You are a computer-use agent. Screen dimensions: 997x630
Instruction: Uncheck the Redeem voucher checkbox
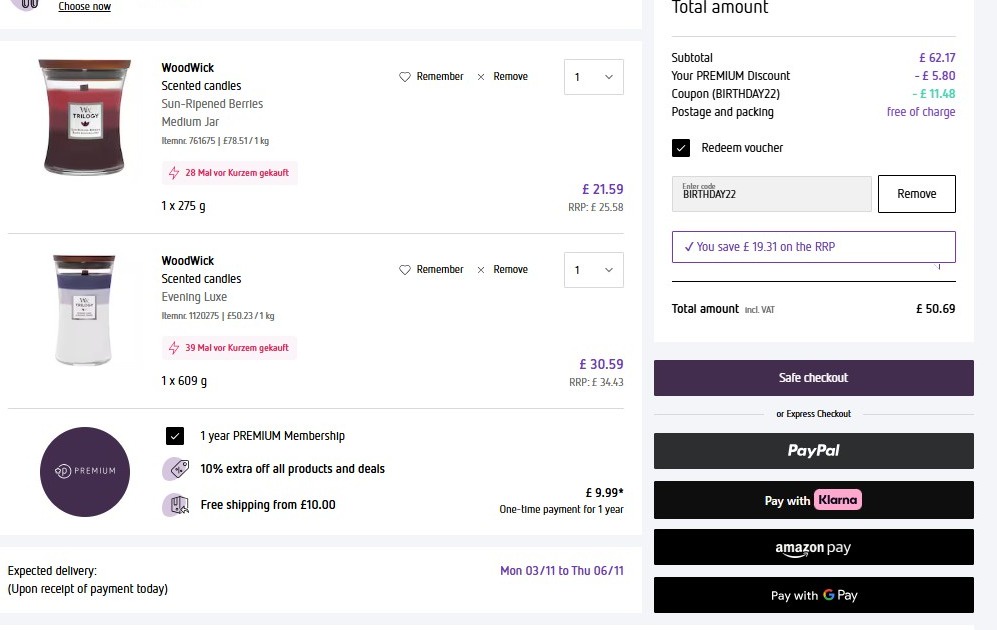point(681,148)
